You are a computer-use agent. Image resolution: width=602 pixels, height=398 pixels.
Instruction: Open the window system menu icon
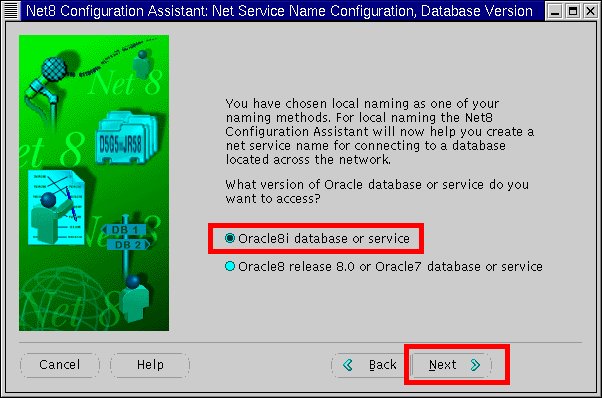[x=11, y=11]
